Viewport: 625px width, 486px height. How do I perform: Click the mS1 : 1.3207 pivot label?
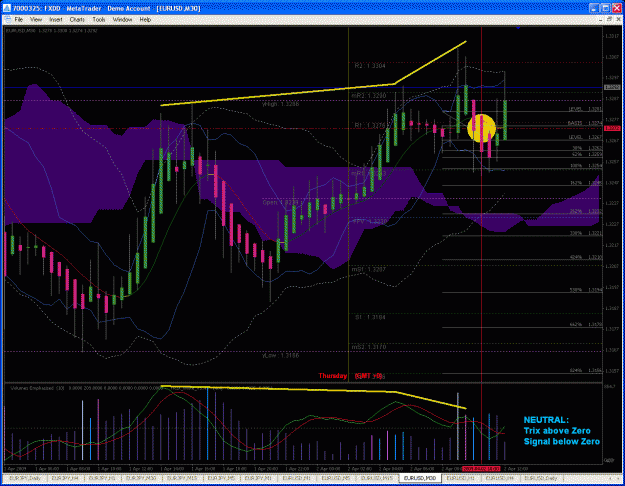pos(369,270)
